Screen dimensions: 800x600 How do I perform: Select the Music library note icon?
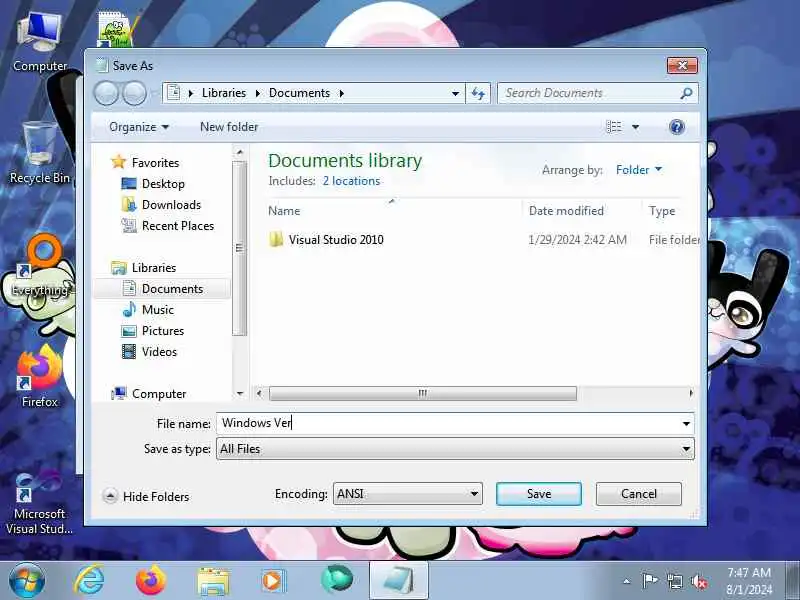coord(129,310)
